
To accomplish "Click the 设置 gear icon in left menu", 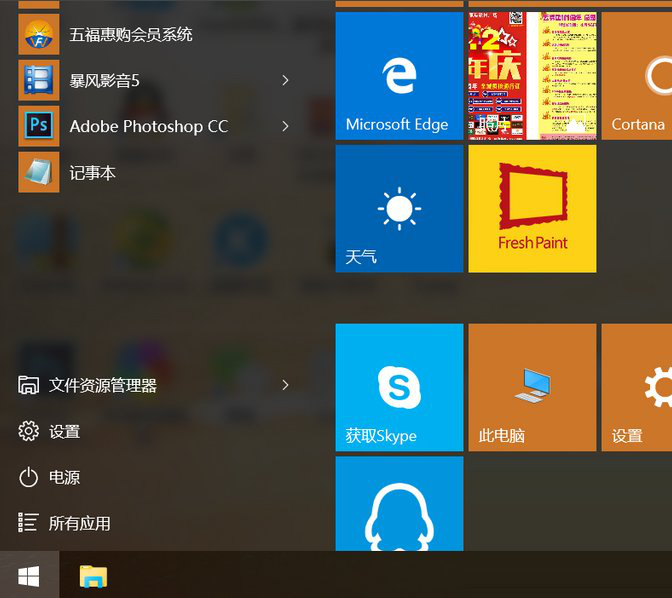I will (28, 431).
